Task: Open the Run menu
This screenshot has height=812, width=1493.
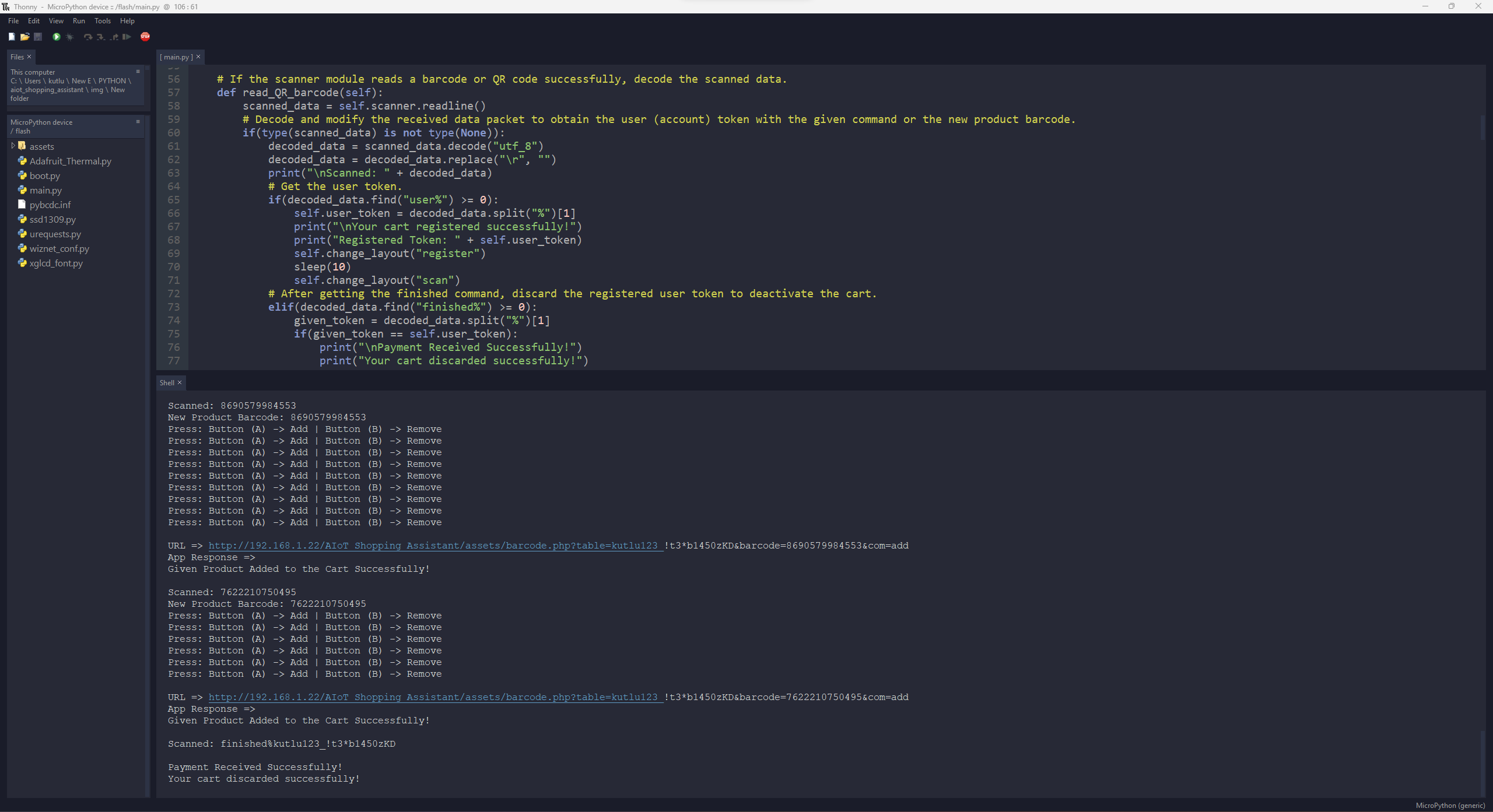Action: click(x=76, y=21)
